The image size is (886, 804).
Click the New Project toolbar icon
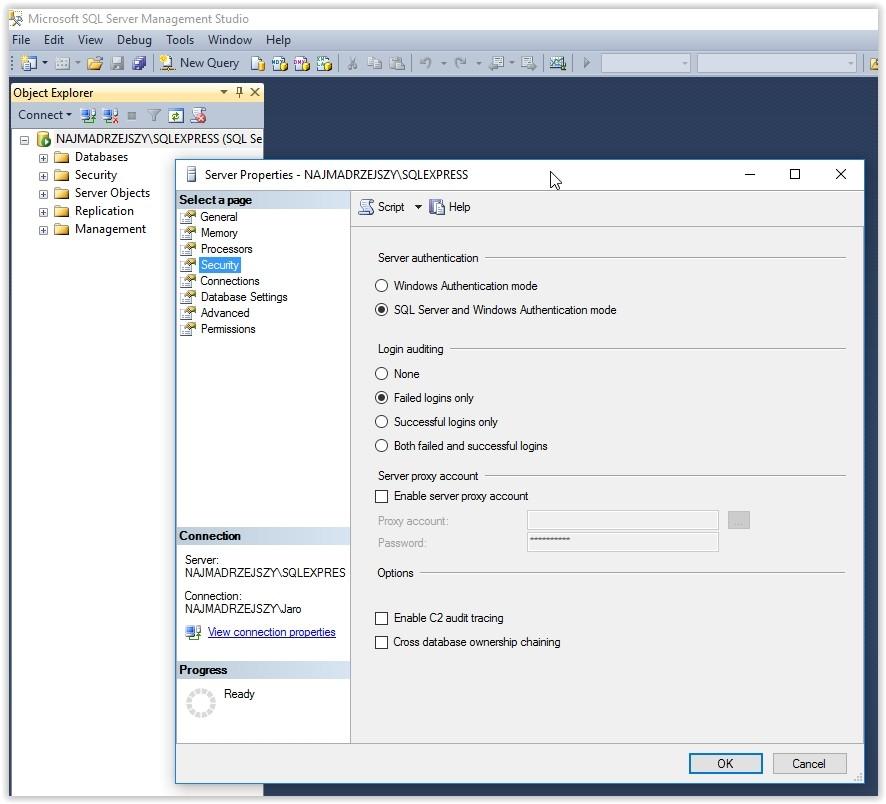click(28, 63)
